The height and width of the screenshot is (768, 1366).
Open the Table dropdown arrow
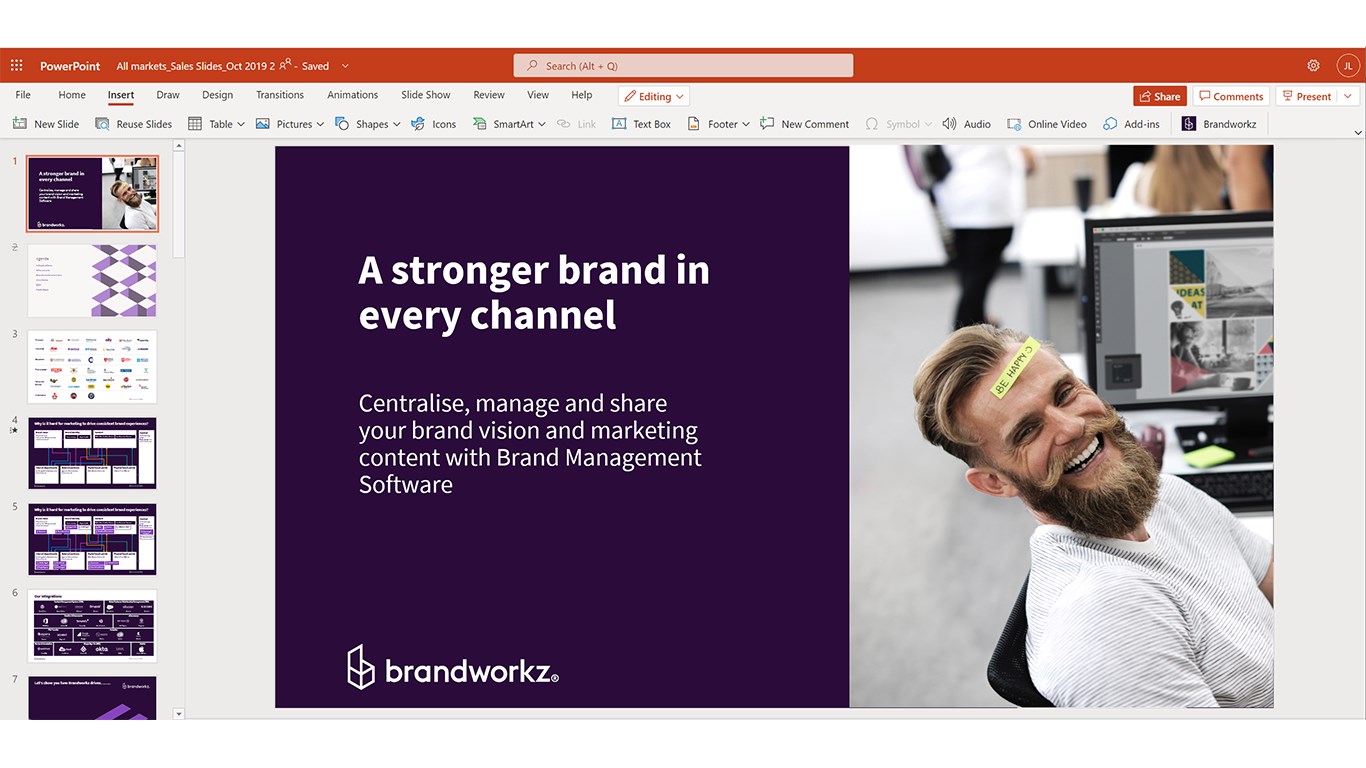pyautogui.click(x=241, y=125)
